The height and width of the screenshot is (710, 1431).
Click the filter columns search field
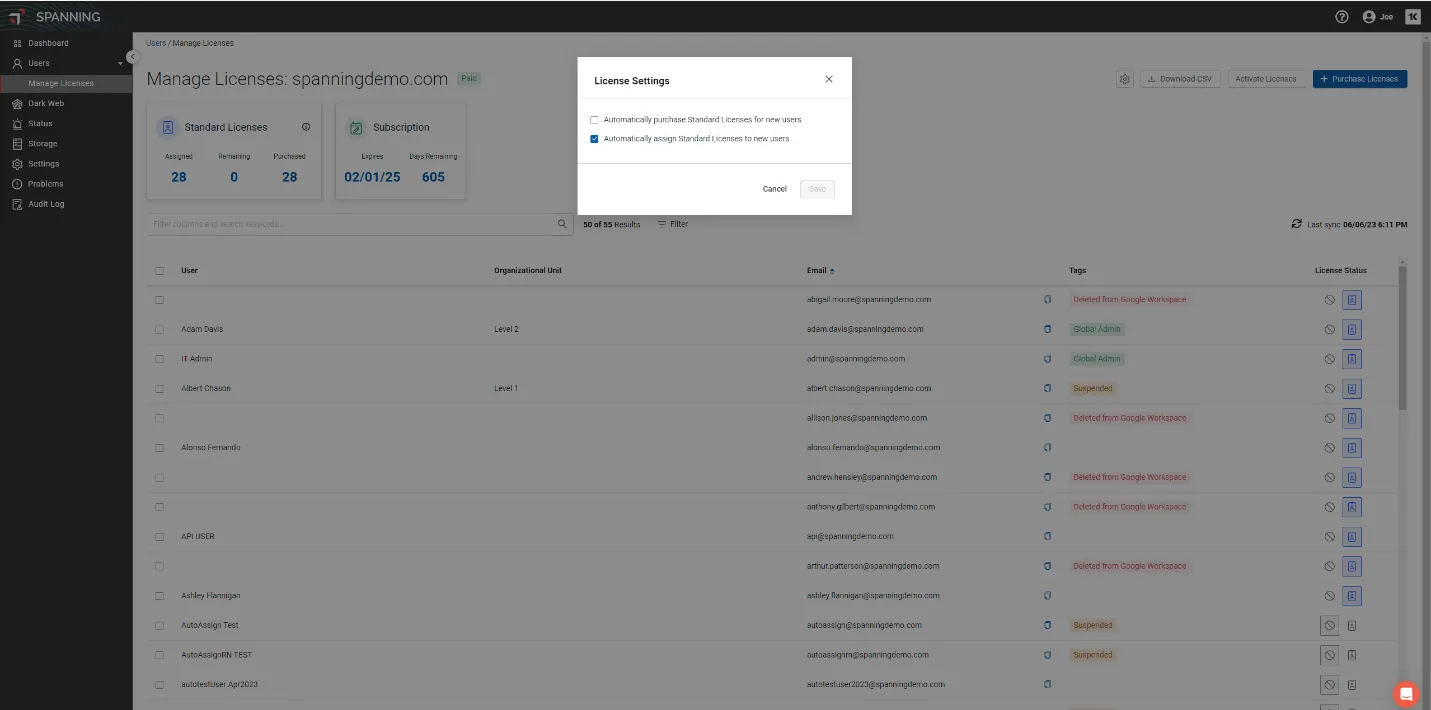[x=350, y=224]
